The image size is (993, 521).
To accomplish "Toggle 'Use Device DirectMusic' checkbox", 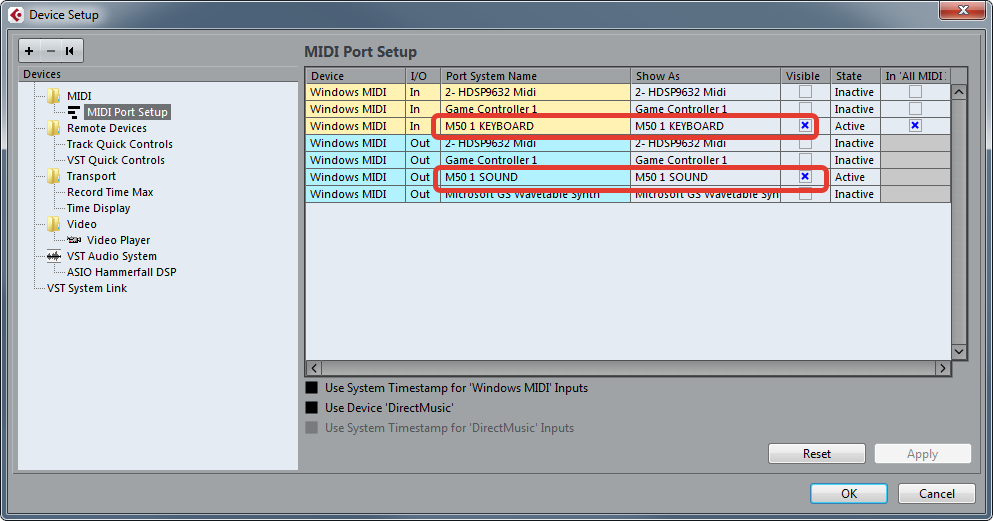I will (x=312, y=408).
